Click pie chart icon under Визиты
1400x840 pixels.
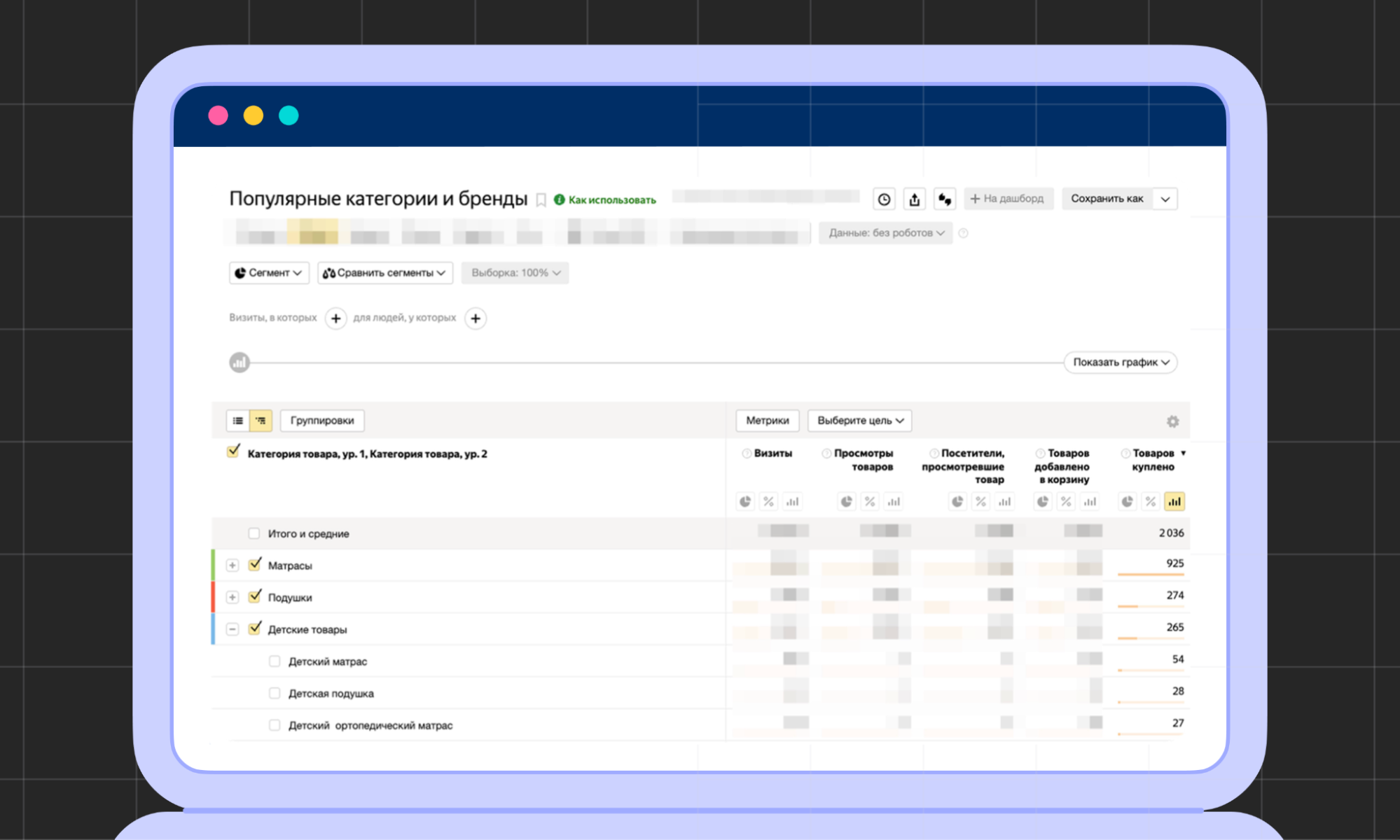pyautogui.click(x=745, y=502)
